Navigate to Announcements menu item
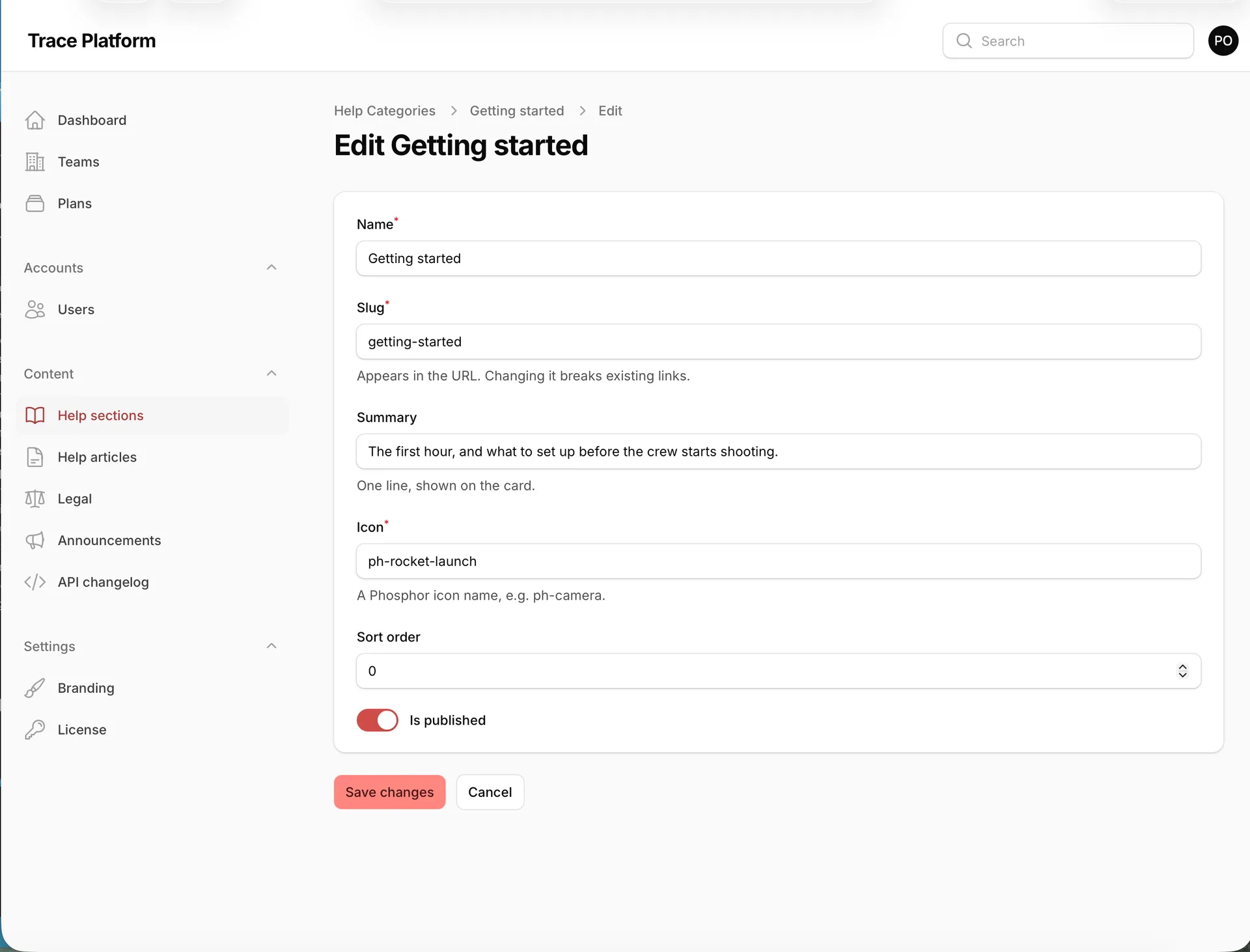1250x952 pixels. tap(152, 541)
